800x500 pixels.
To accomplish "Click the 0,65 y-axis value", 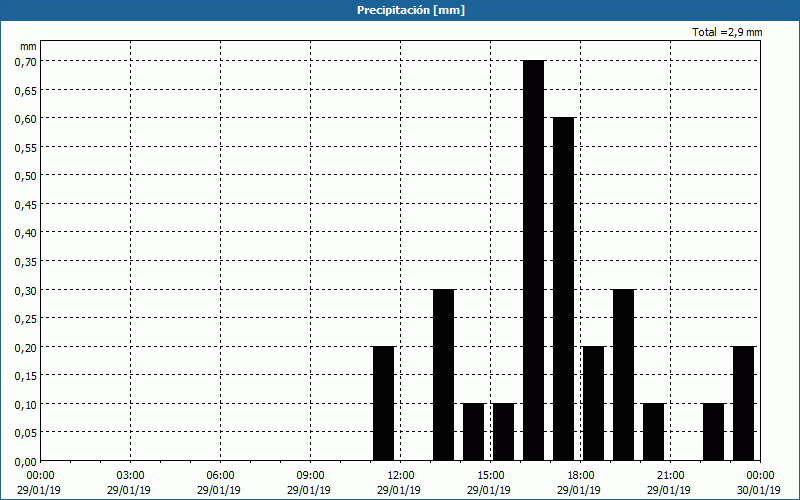I will pos(26,90).
